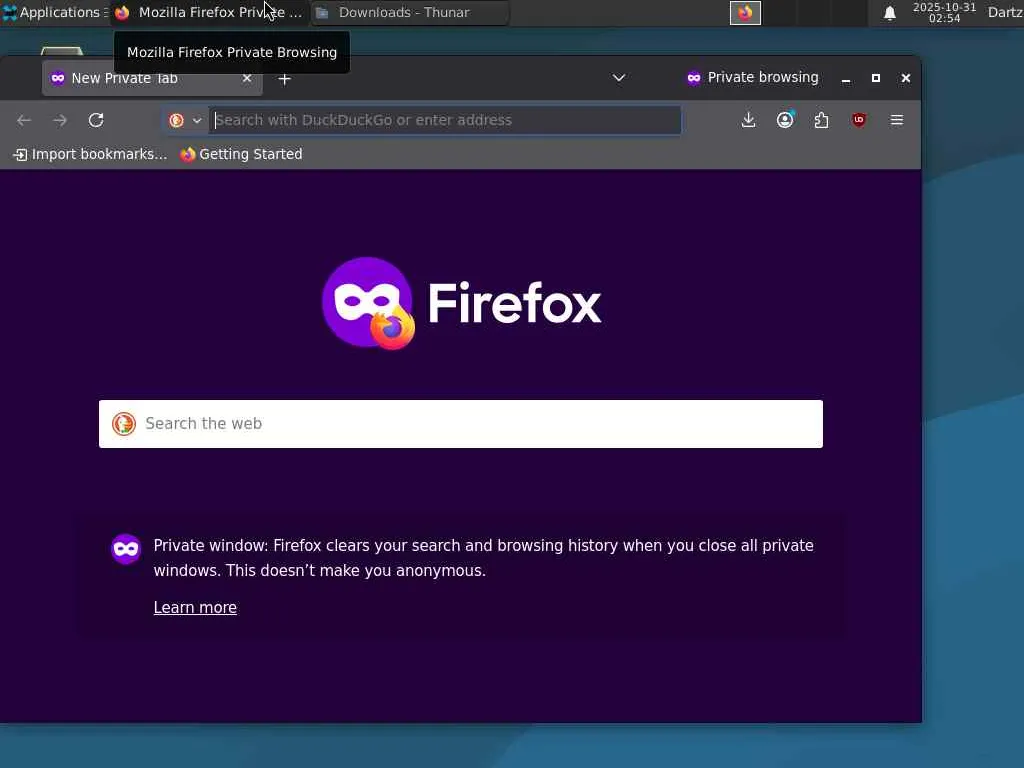Open Firefox account icon
This screenshot has height=768, width=1024.
[x=785, y=120]
